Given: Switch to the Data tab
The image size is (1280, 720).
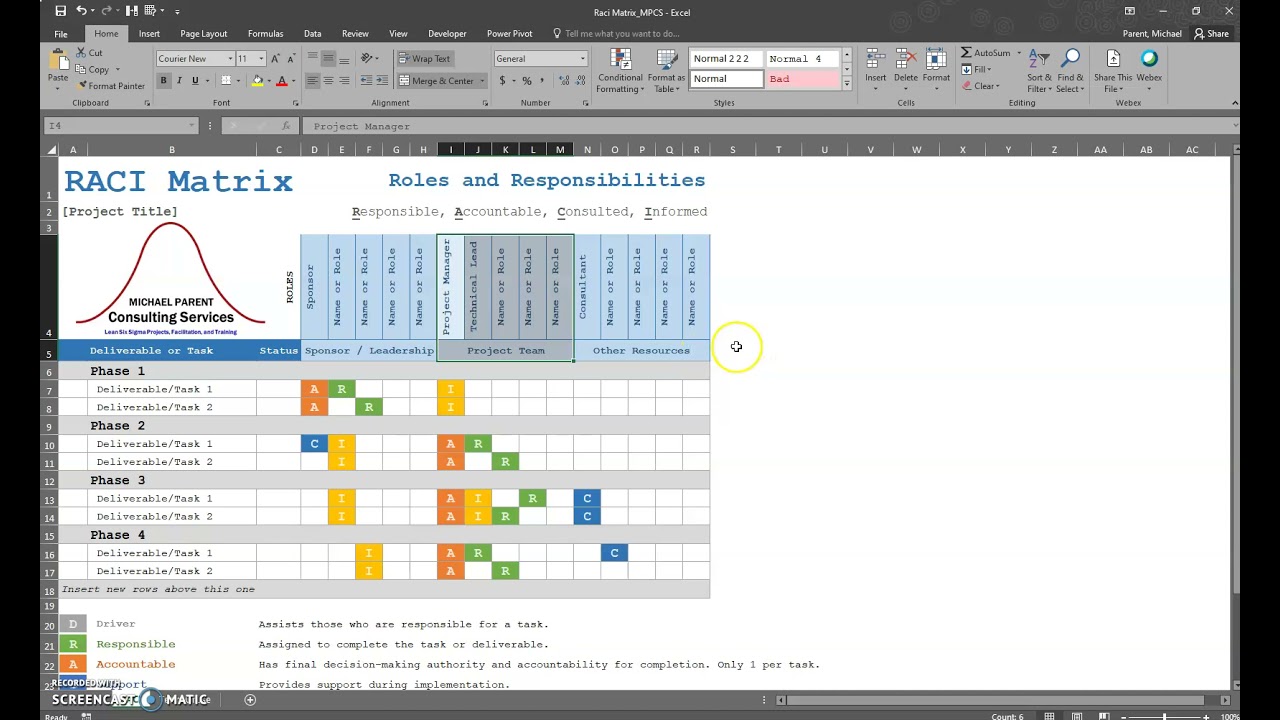Looking at the screenshot, I should [x=312, y=34].
